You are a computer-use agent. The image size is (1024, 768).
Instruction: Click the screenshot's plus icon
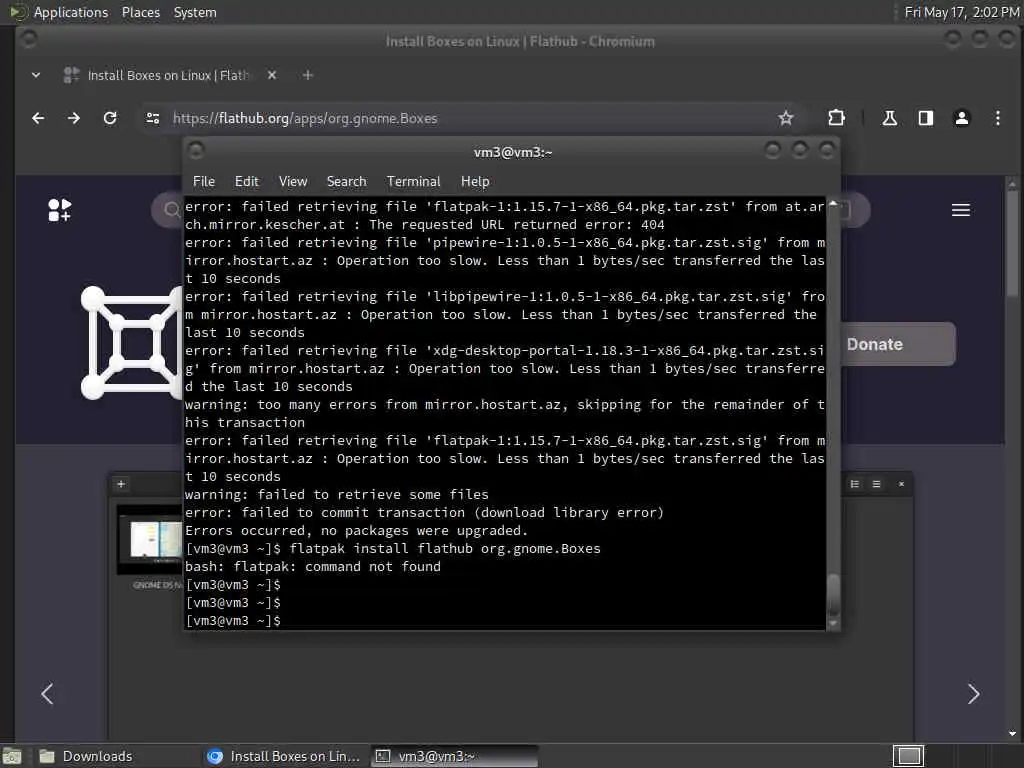coord(121,484)
